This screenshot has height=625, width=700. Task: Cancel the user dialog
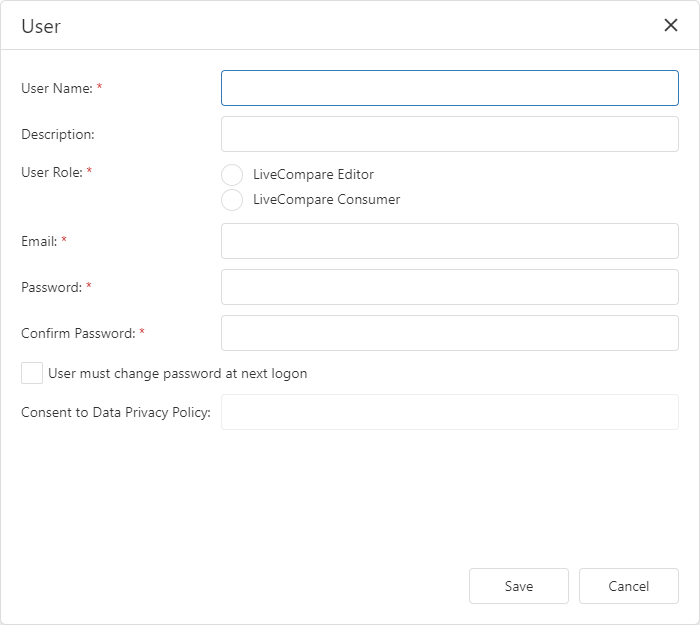point(629,586)
